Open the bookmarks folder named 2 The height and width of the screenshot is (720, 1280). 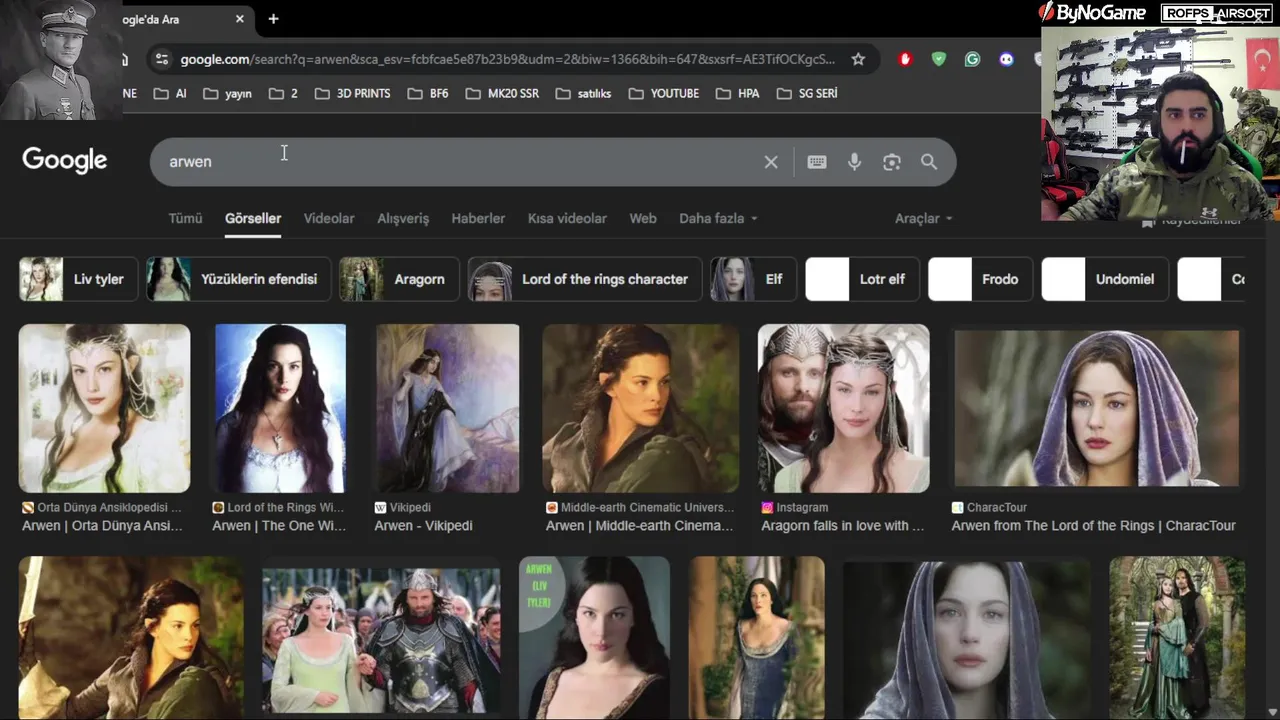[x=283, y=93]
